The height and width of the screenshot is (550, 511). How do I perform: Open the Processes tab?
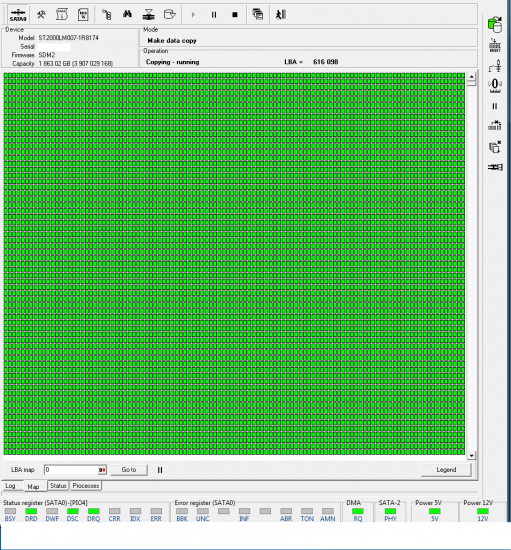tap(86, 486)
